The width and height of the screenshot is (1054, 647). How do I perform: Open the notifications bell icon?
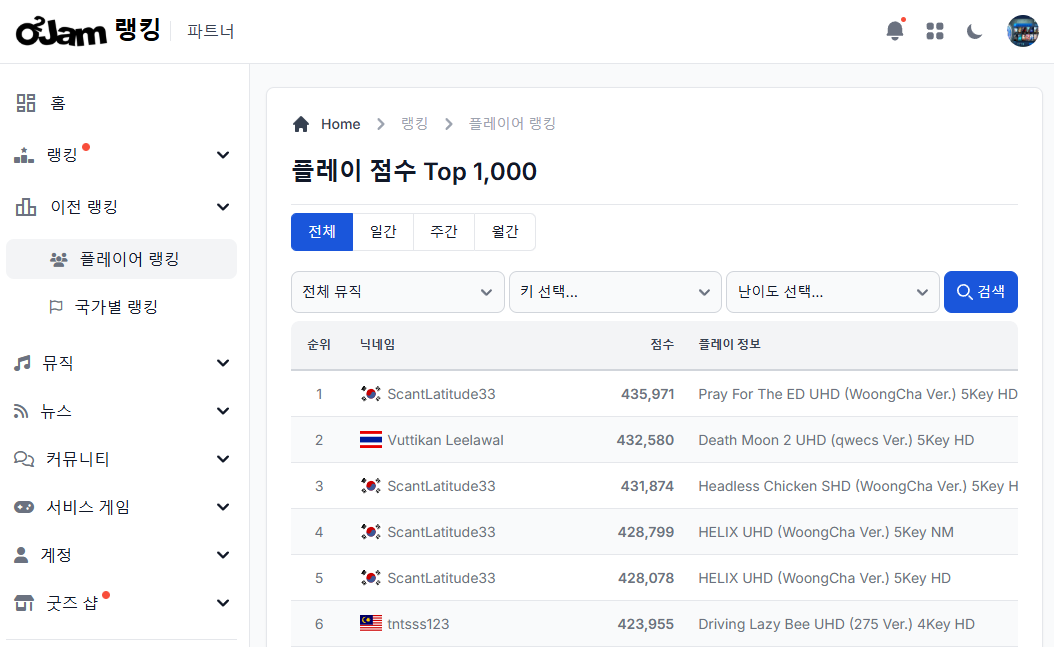point(894,31)
